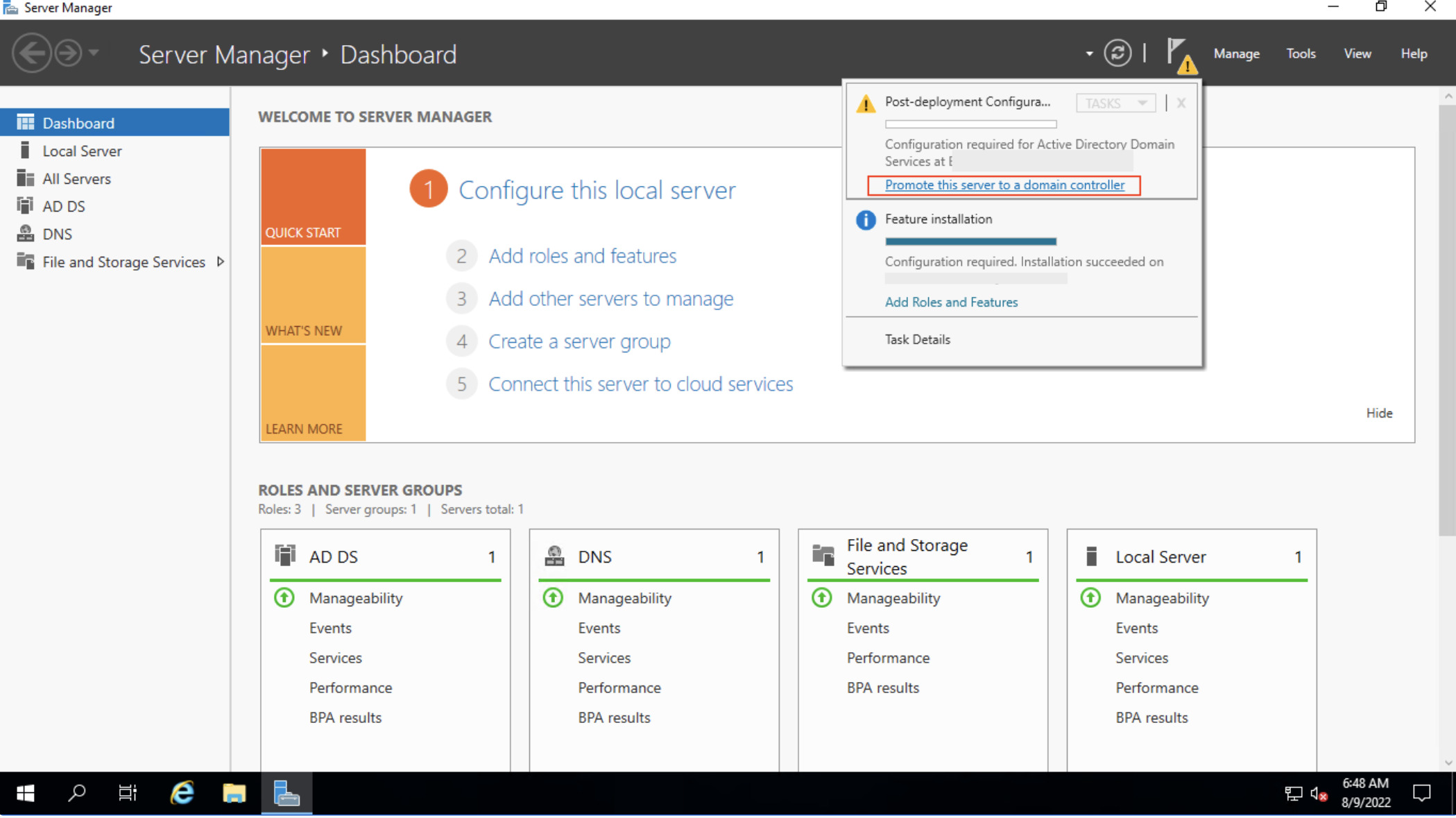Open the Manage menu
Viewport: 1456px width, 818px height.
[x=1236, y=53]
